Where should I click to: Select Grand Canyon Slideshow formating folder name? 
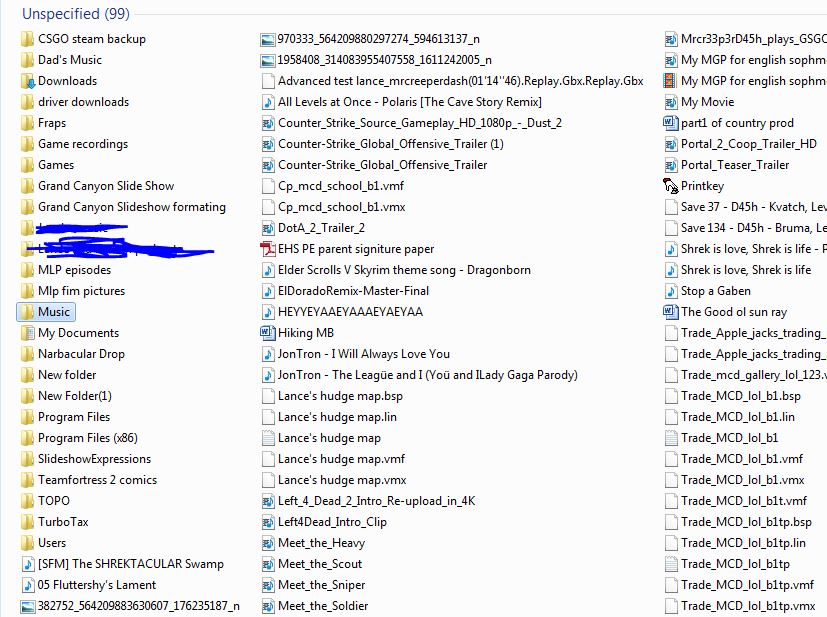[132, 207]
